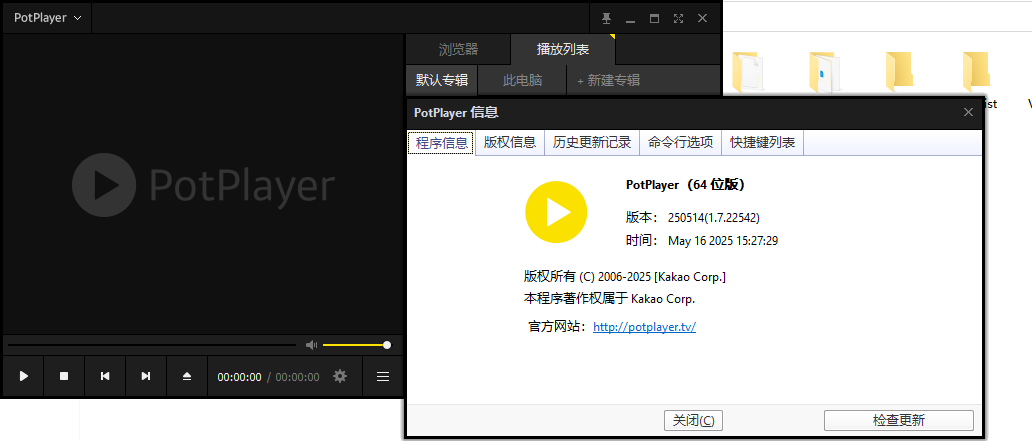The height and width of the screenshot is (441, 1032).
Task: Open the 此电脑 album tab
Action: point(522,80)
